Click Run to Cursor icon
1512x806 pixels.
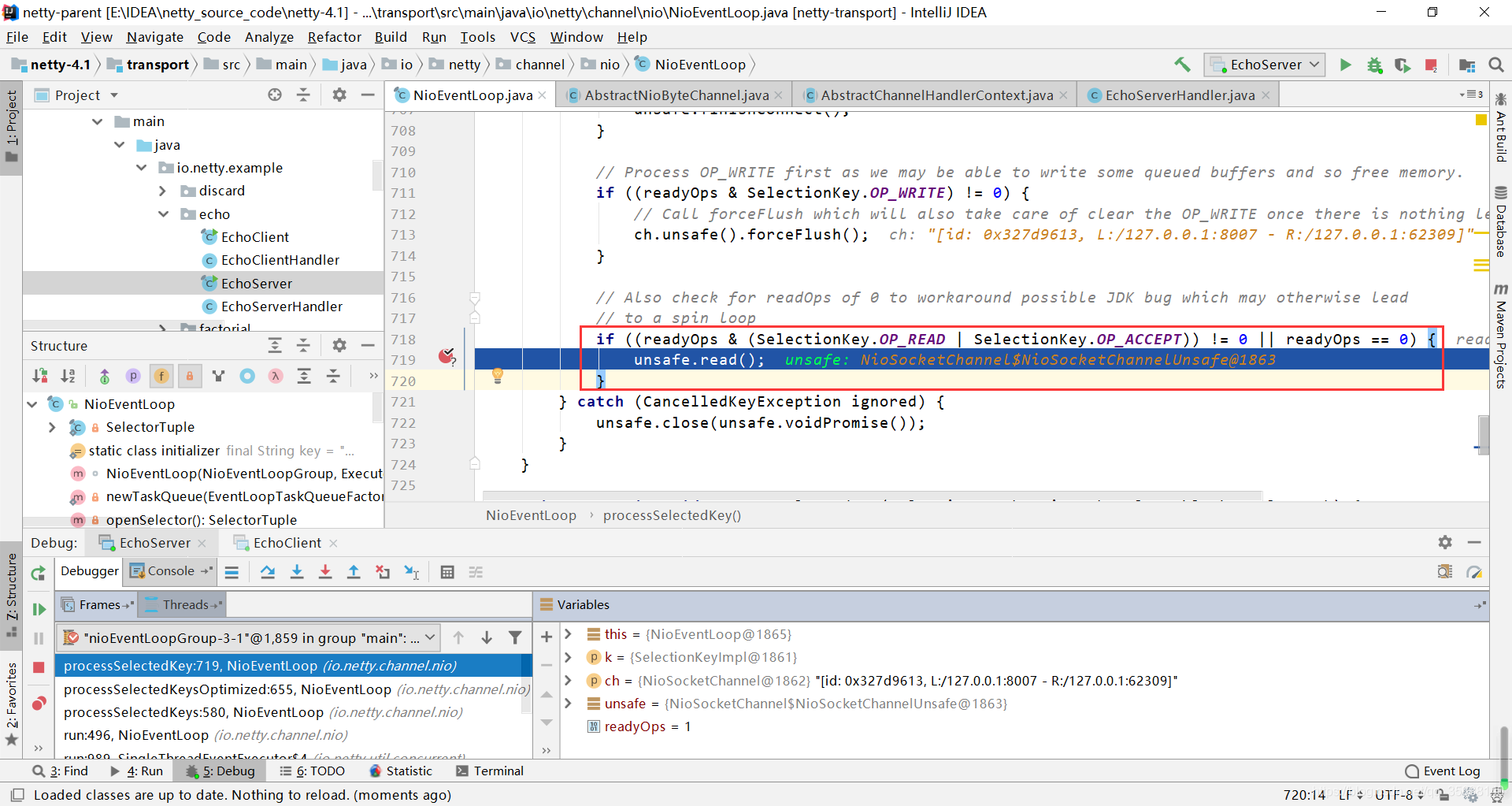point(412,572)
